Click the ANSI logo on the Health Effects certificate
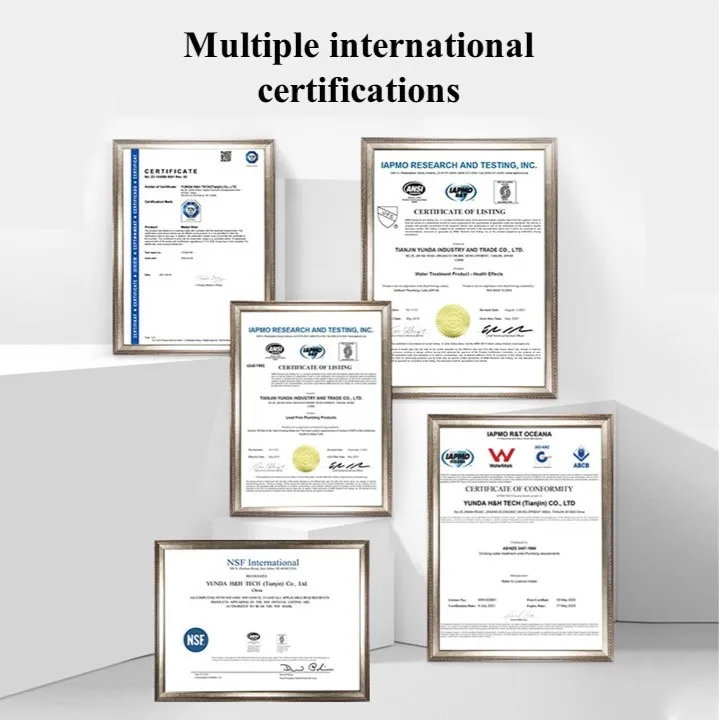This screenshot has width=720, height=720. [414, 189]
